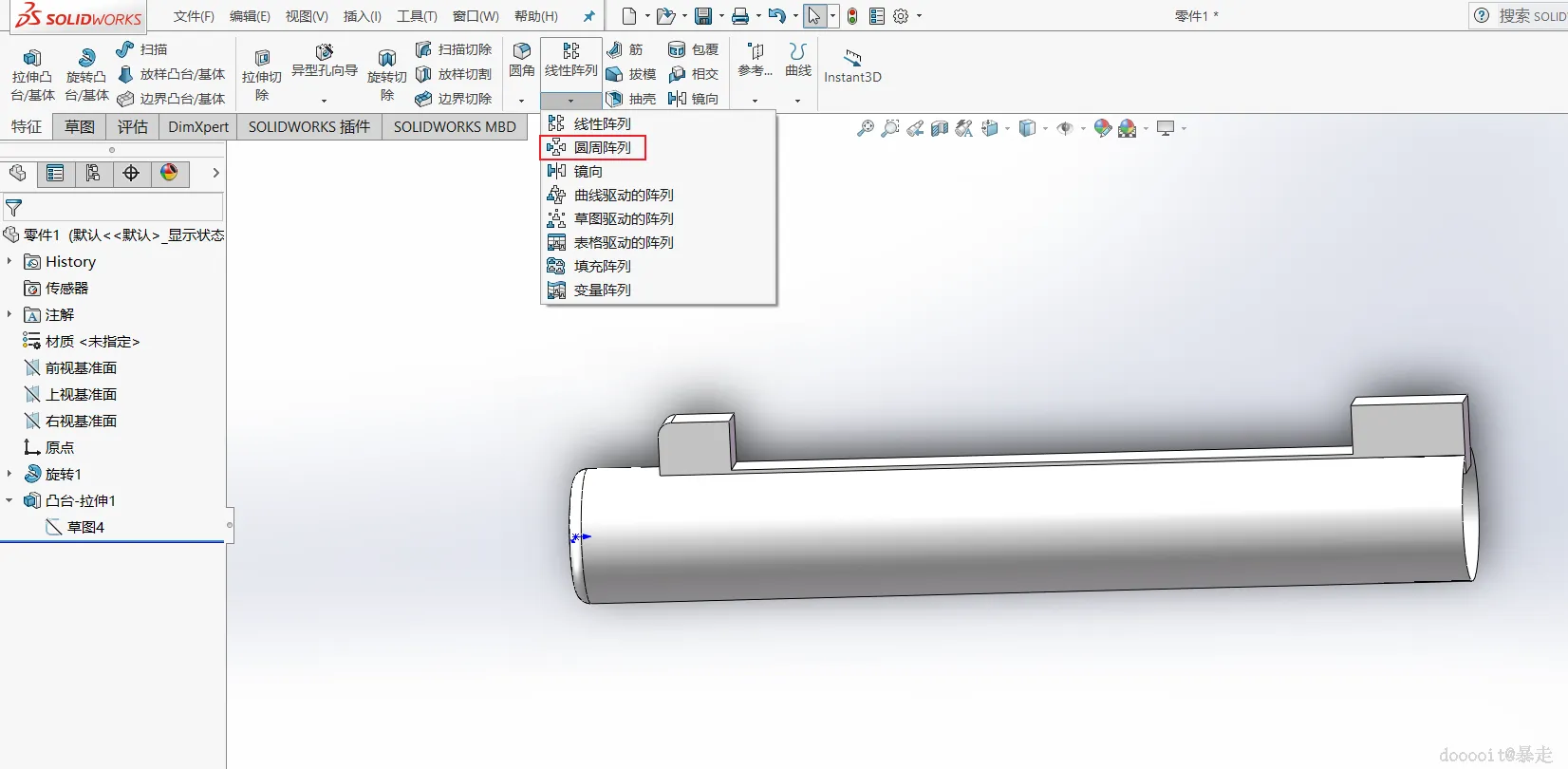Click the Zoom to Area view icon
This screenshot has width=1568, height=769.
click(890, 128)
